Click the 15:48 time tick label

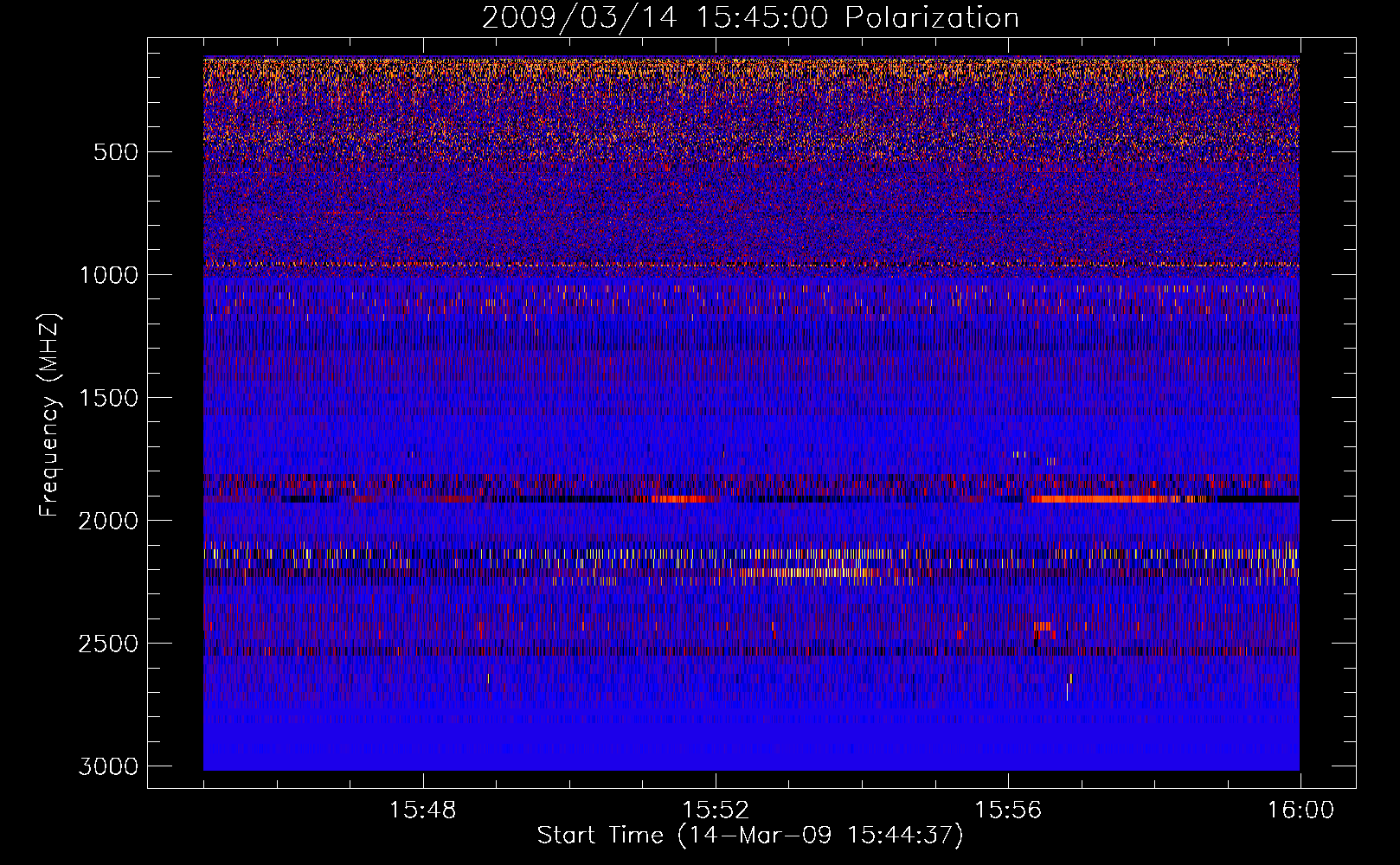423,811
